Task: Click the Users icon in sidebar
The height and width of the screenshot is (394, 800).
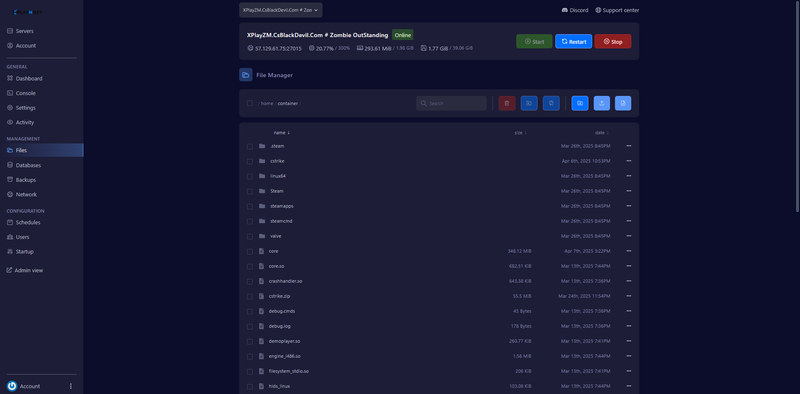Action: 10,237
